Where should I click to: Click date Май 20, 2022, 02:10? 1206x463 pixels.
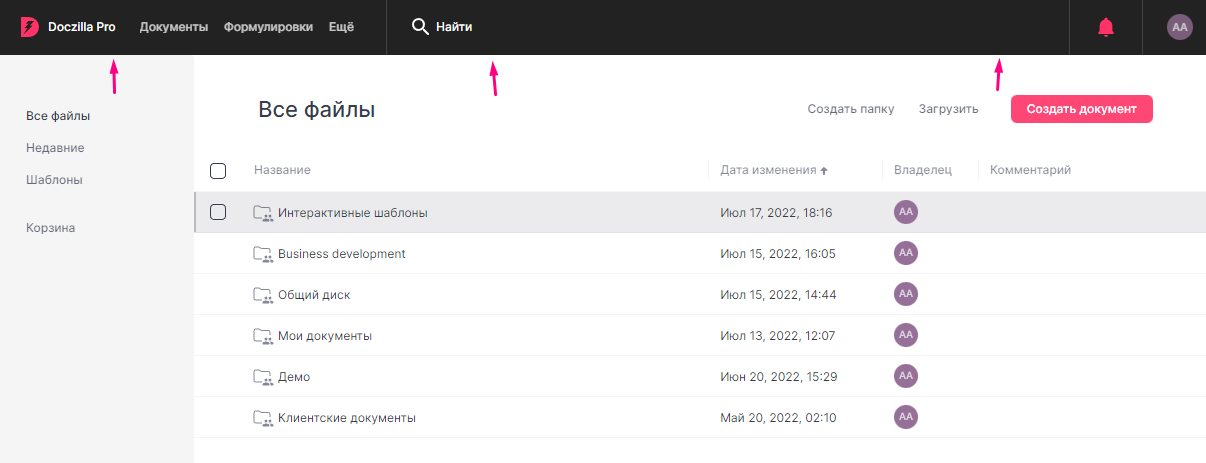point(778,418)
